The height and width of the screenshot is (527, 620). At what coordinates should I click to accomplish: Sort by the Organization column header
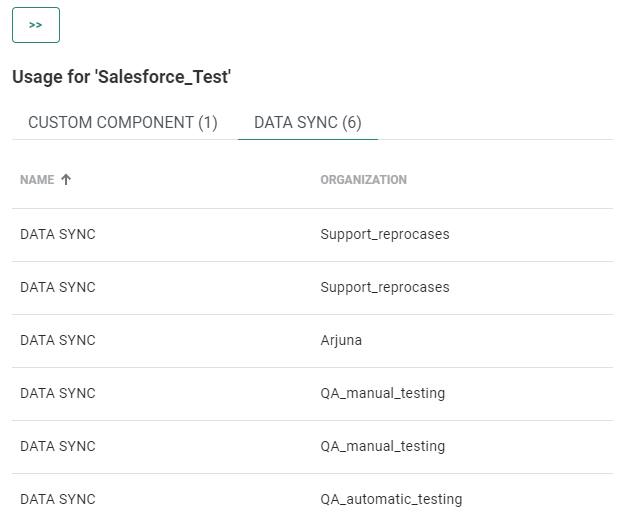(363, 180)
